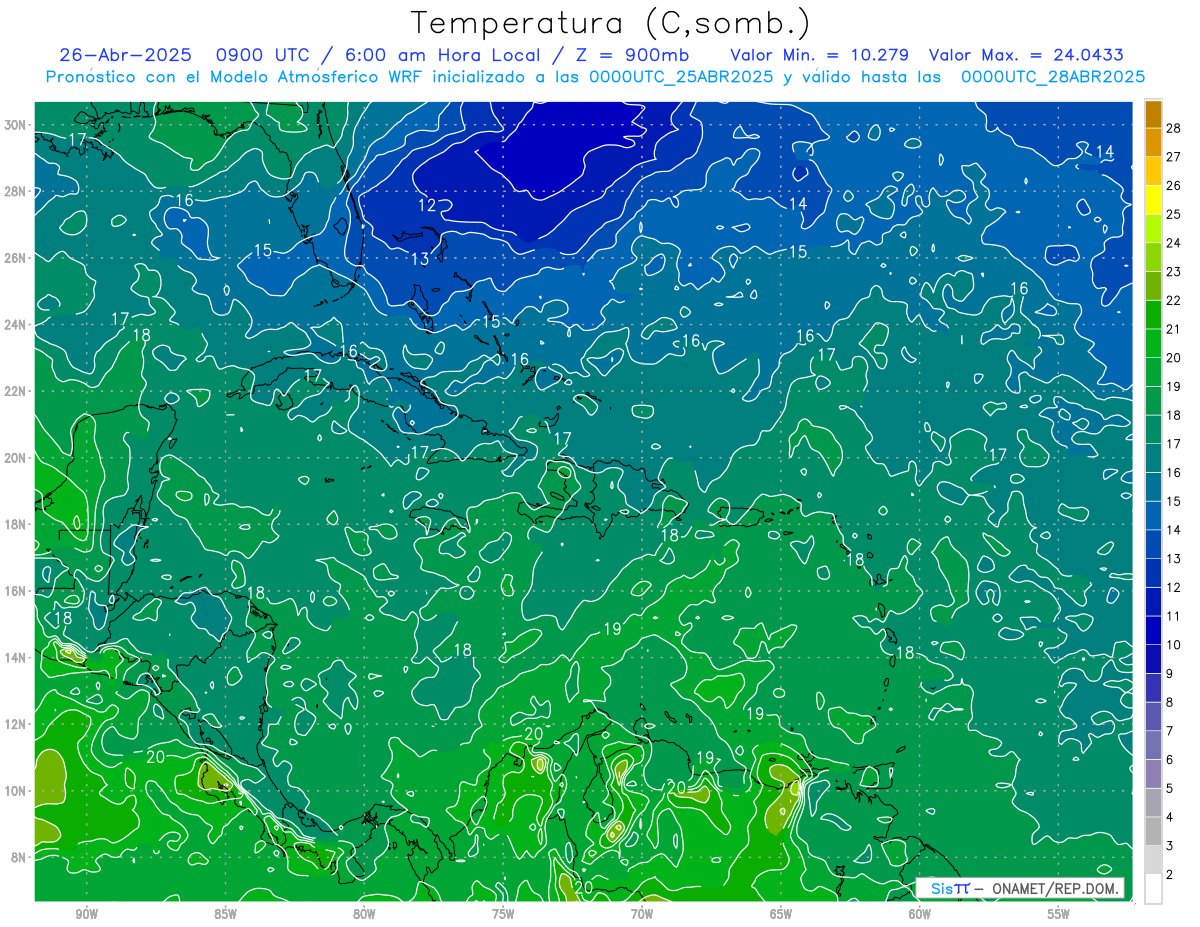1200x927 pixels.
Task: Click the latitude axis label "26N"
Action: (17, 257)
